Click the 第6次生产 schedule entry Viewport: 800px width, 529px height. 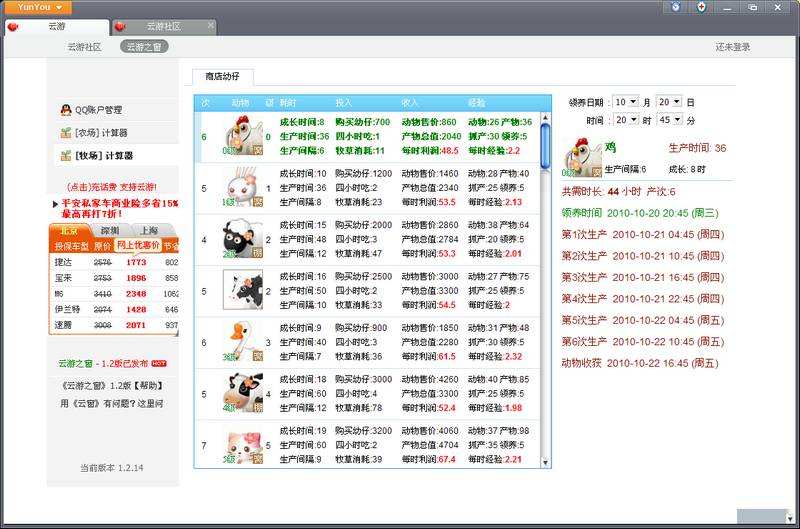pyautogui.click(x=642, y=342)
